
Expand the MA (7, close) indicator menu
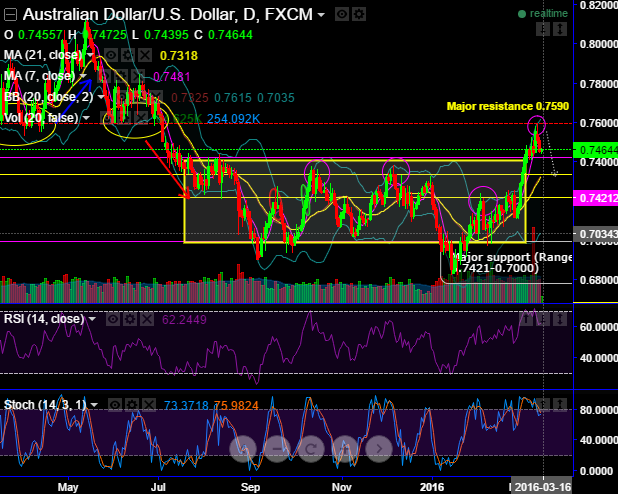(x=83, y=75)
